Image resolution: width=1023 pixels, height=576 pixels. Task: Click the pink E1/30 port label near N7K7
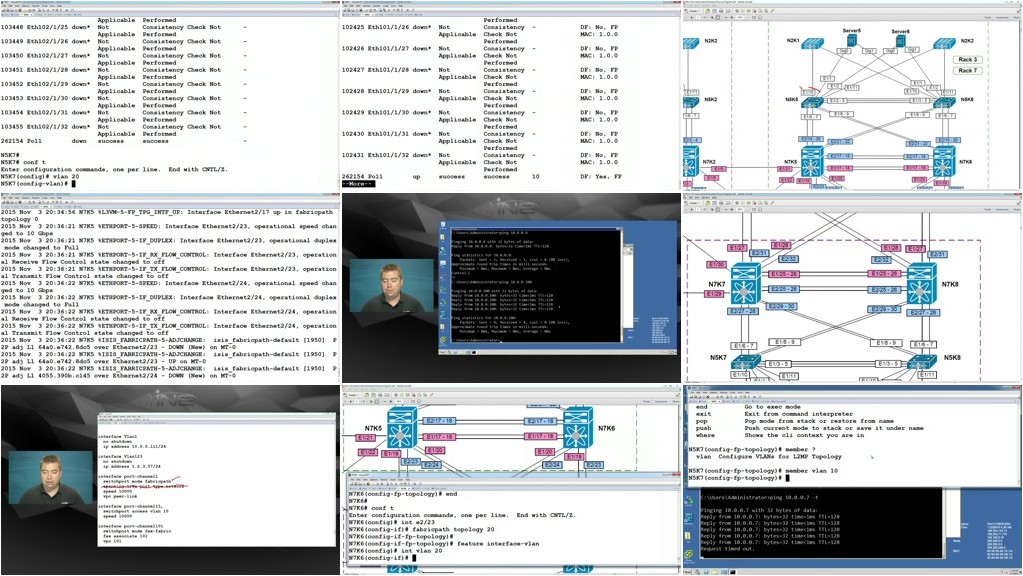[717, 264]
